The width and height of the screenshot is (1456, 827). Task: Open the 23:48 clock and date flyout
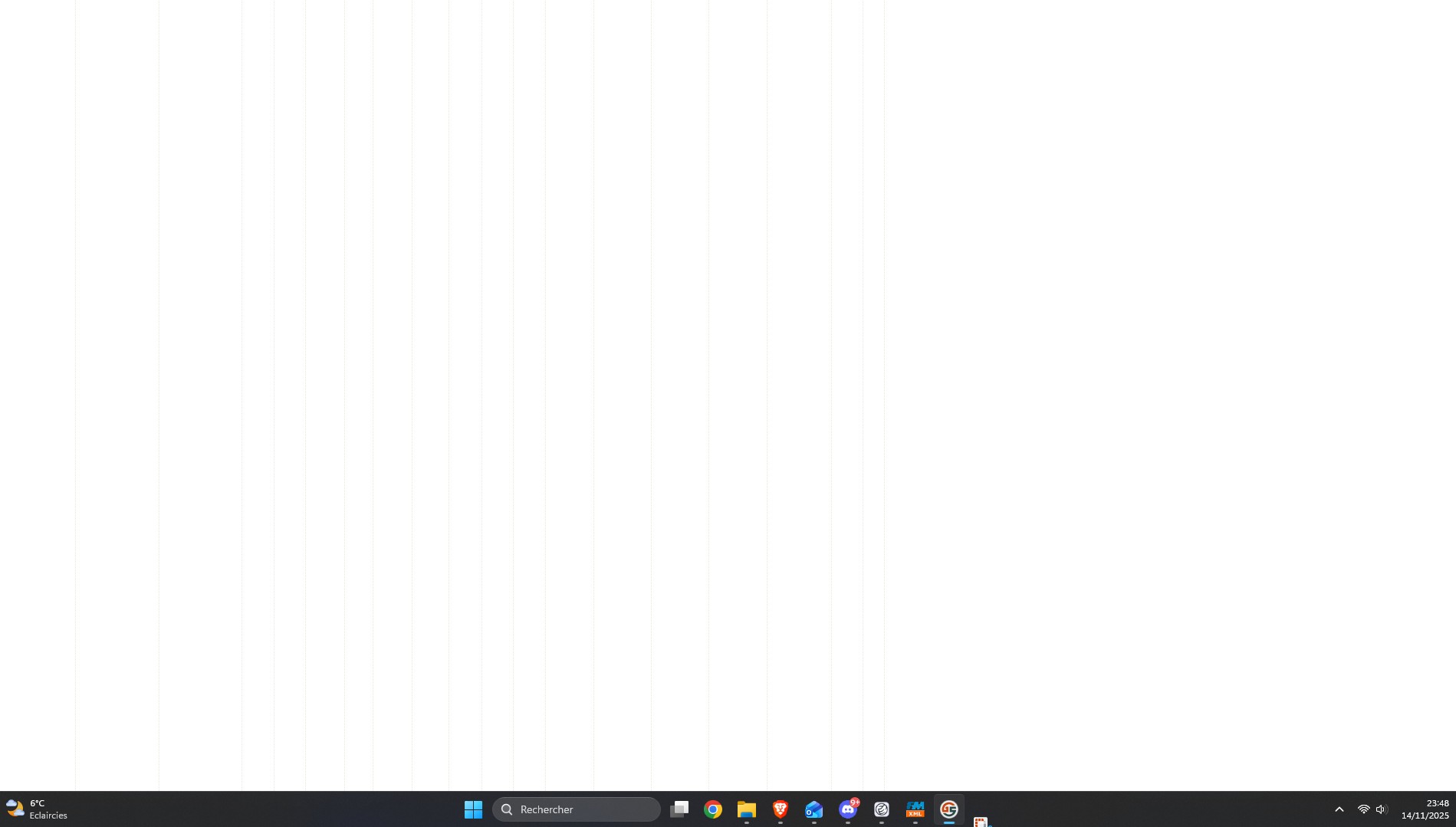[x=1425, y=809]
